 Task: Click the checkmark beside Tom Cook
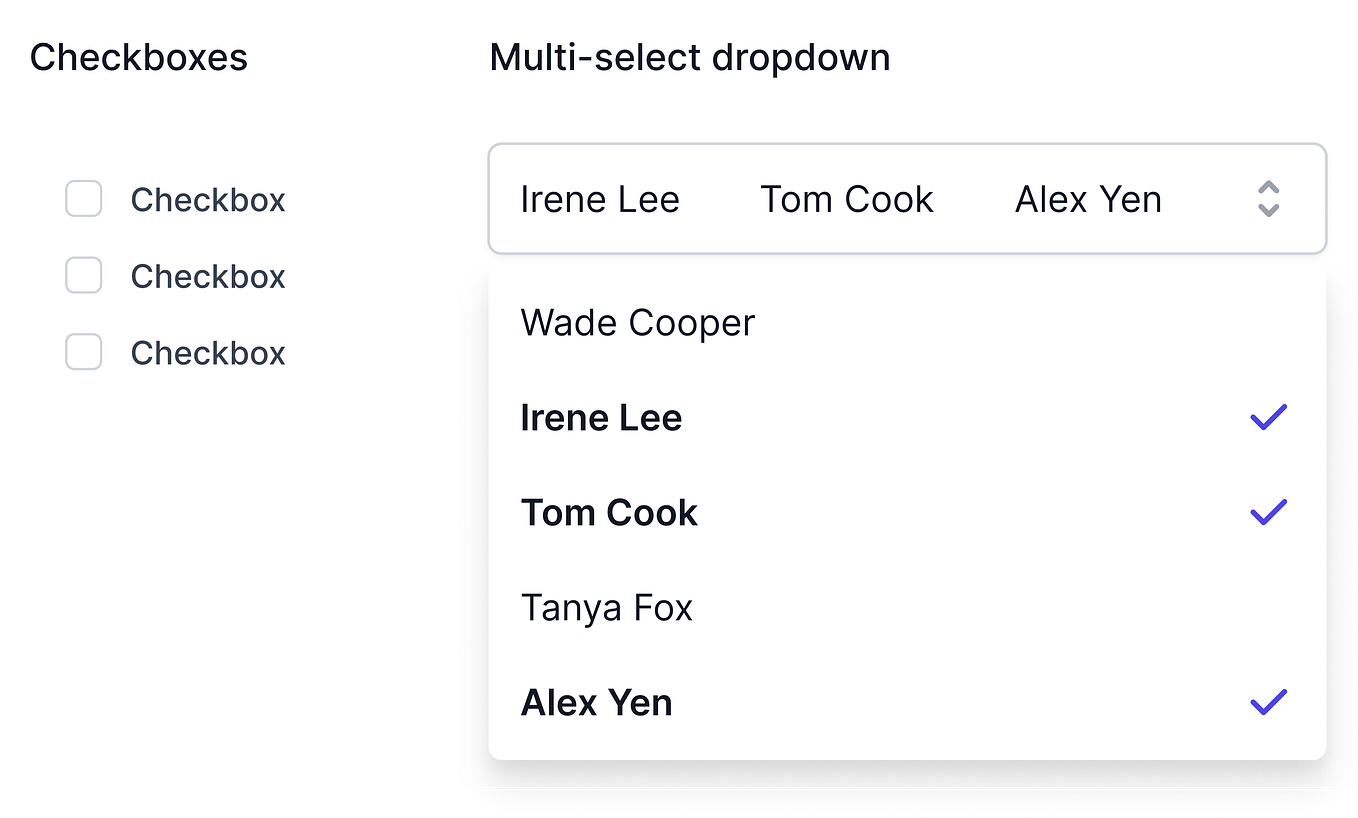1268,512
